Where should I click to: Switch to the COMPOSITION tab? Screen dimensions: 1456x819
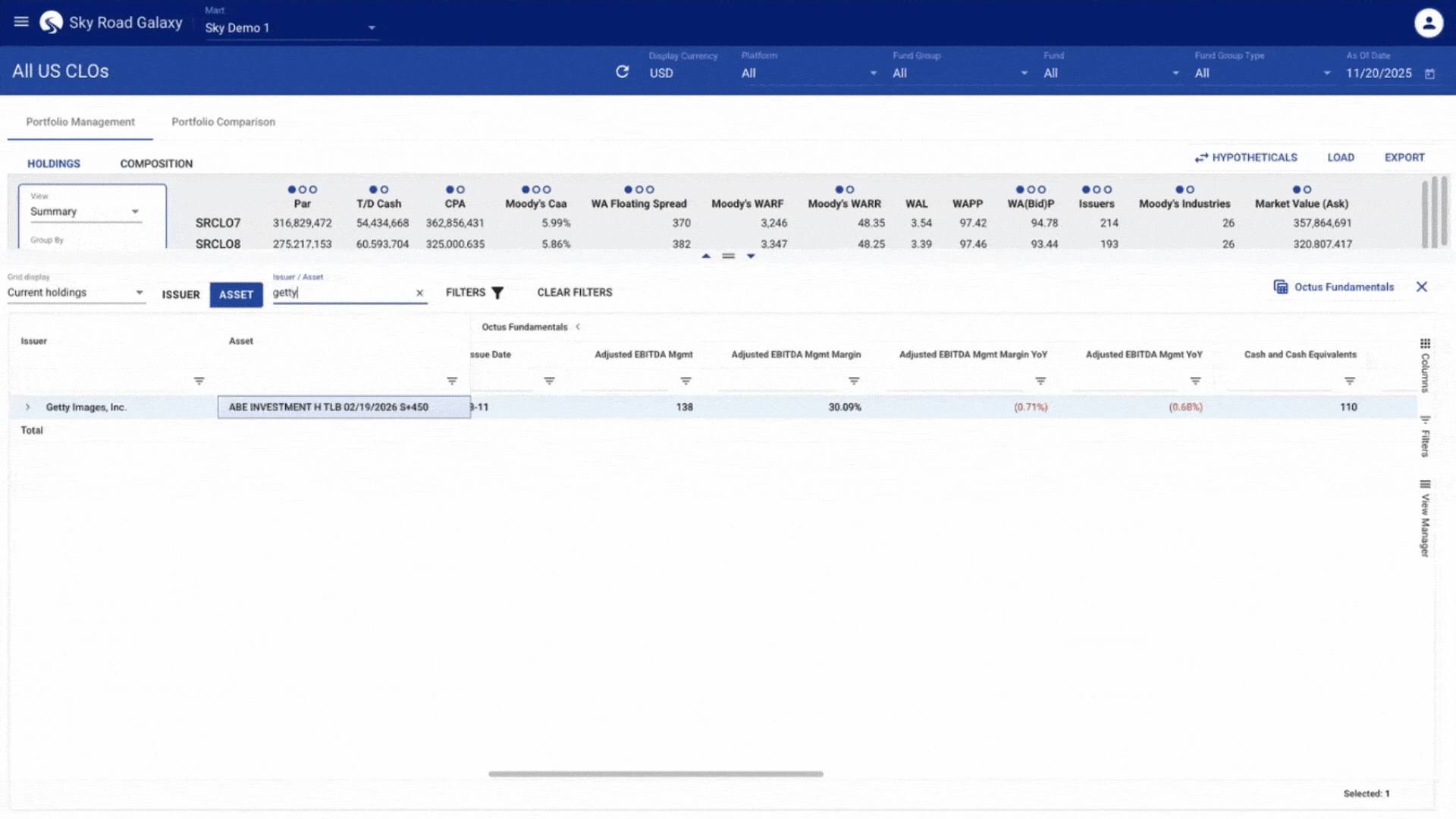pyautogui.click(x=156, y=164)
